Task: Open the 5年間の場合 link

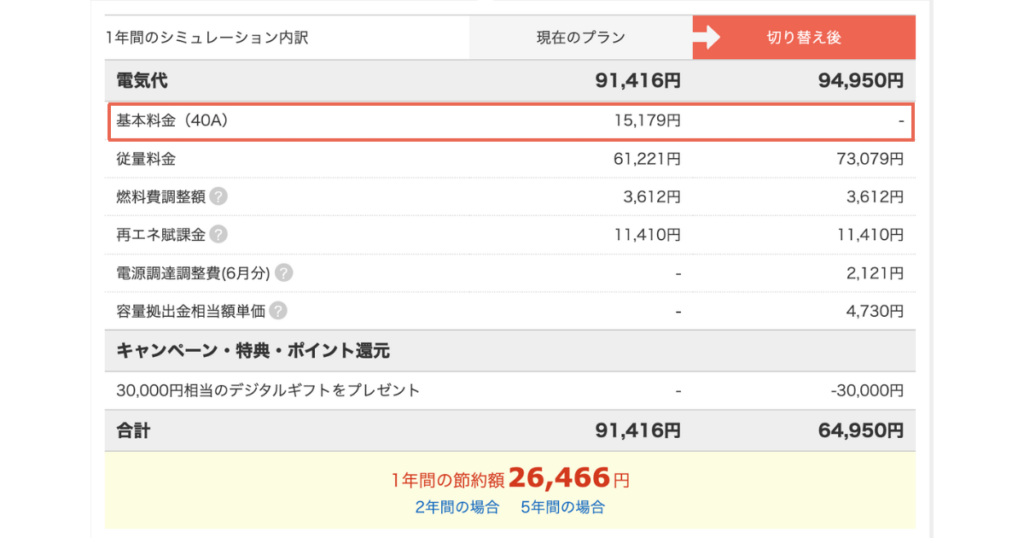Action: (x=563, y=507)
